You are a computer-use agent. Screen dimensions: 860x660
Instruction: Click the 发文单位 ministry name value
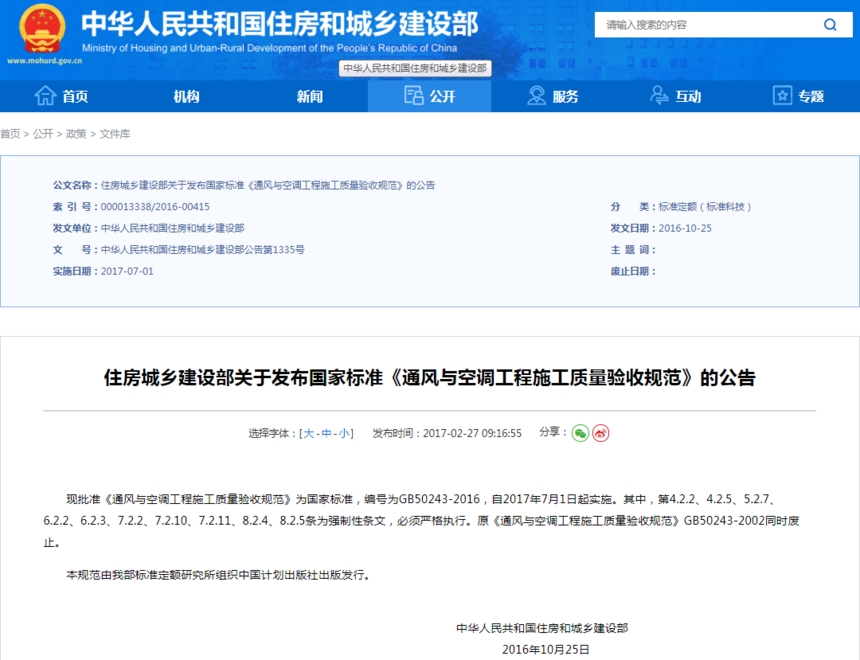click(173, 228)
